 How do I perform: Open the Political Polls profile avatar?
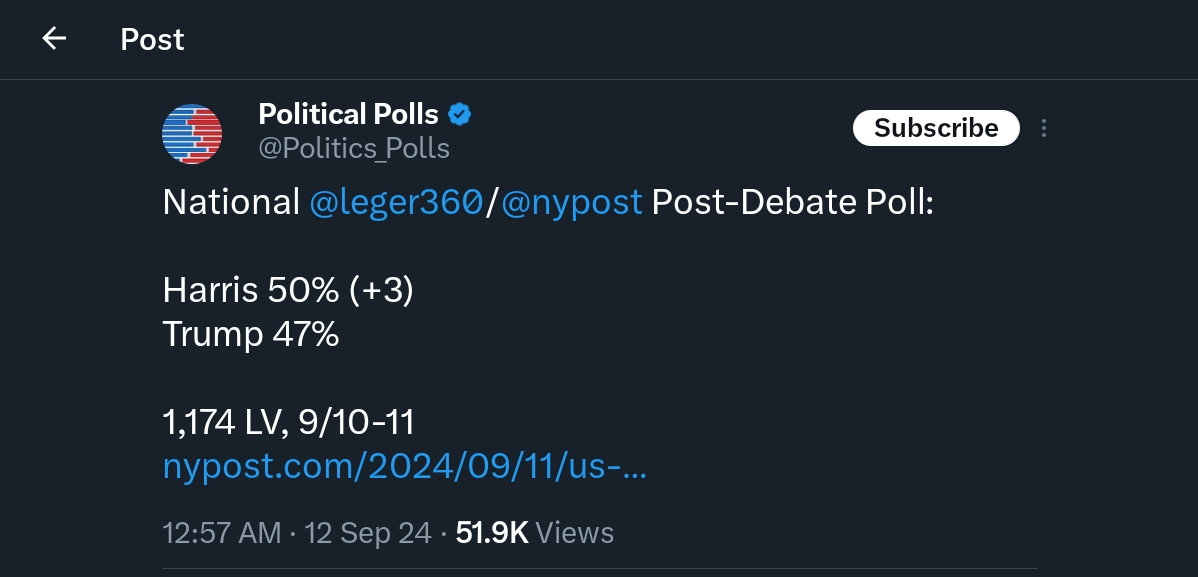point(192,133)
